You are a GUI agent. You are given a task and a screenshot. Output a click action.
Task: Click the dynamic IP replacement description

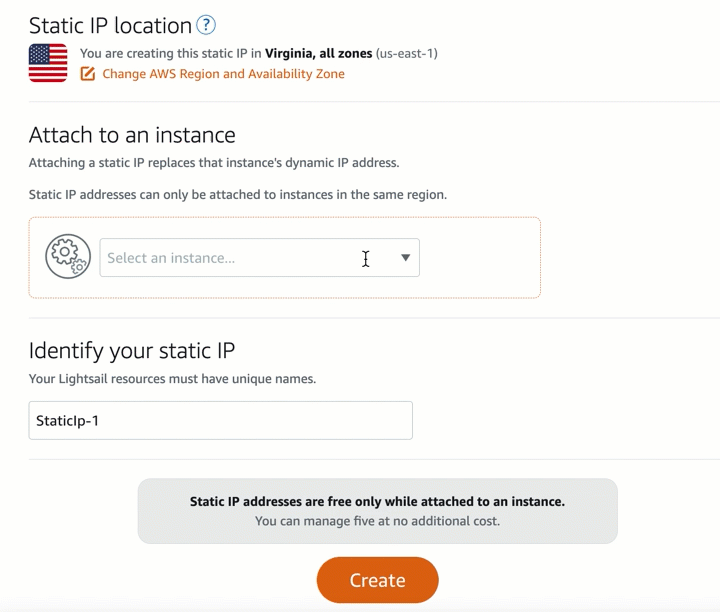214,163
